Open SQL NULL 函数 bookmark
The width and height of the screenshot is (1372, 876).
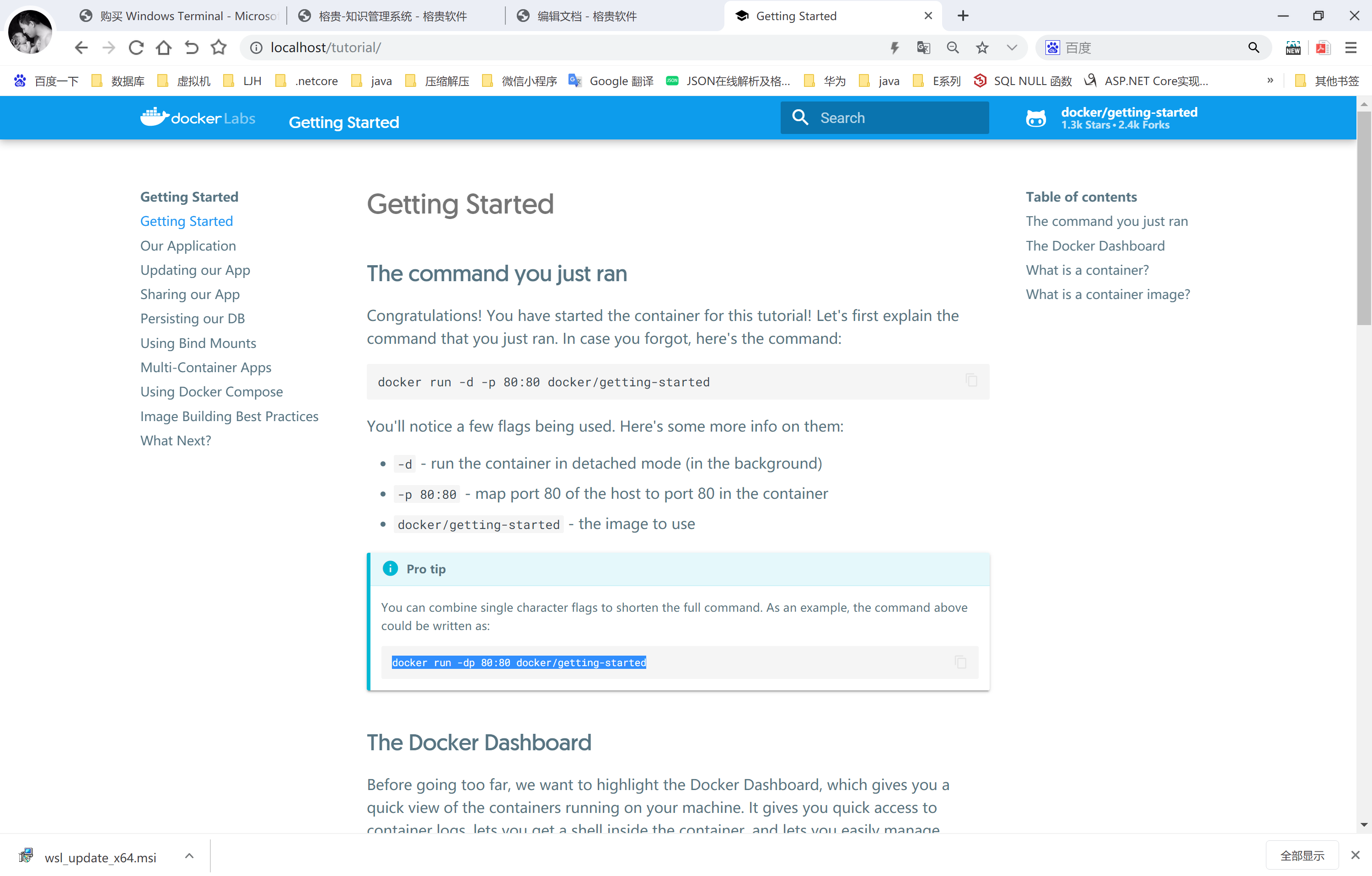(1024, 81)
